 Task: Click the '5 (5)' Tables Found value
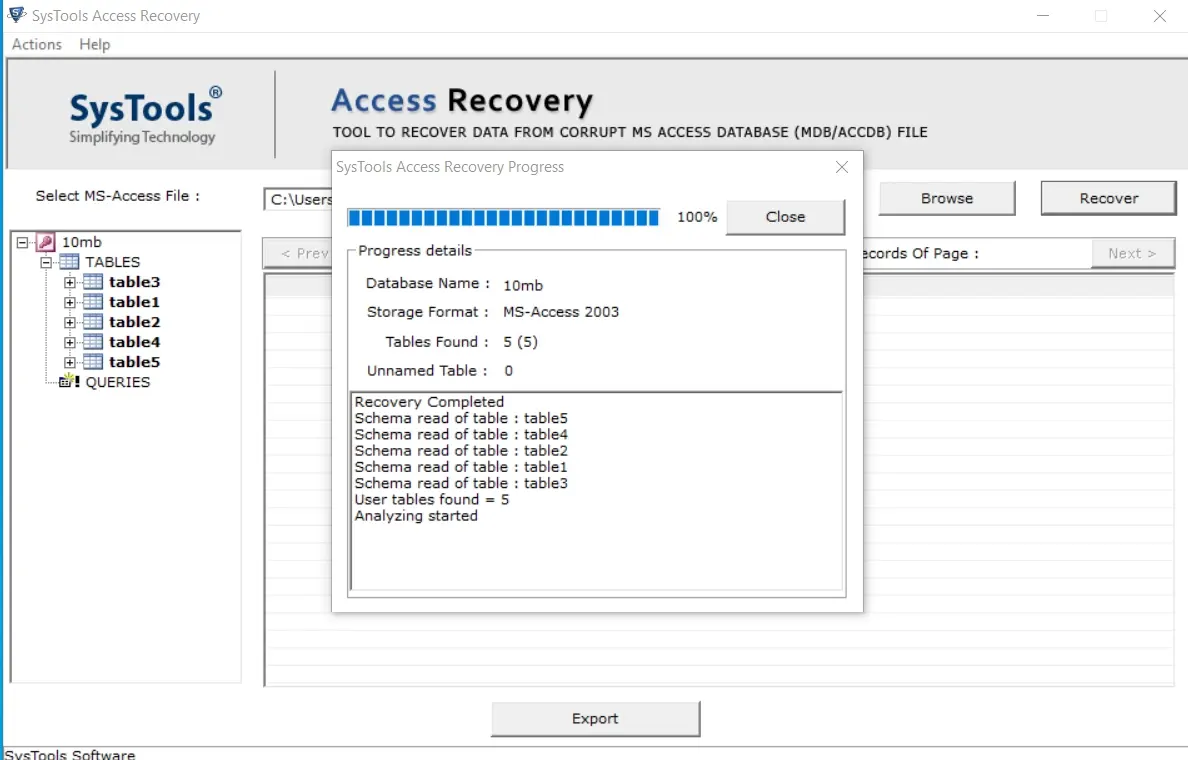click(x=520, y=342)
